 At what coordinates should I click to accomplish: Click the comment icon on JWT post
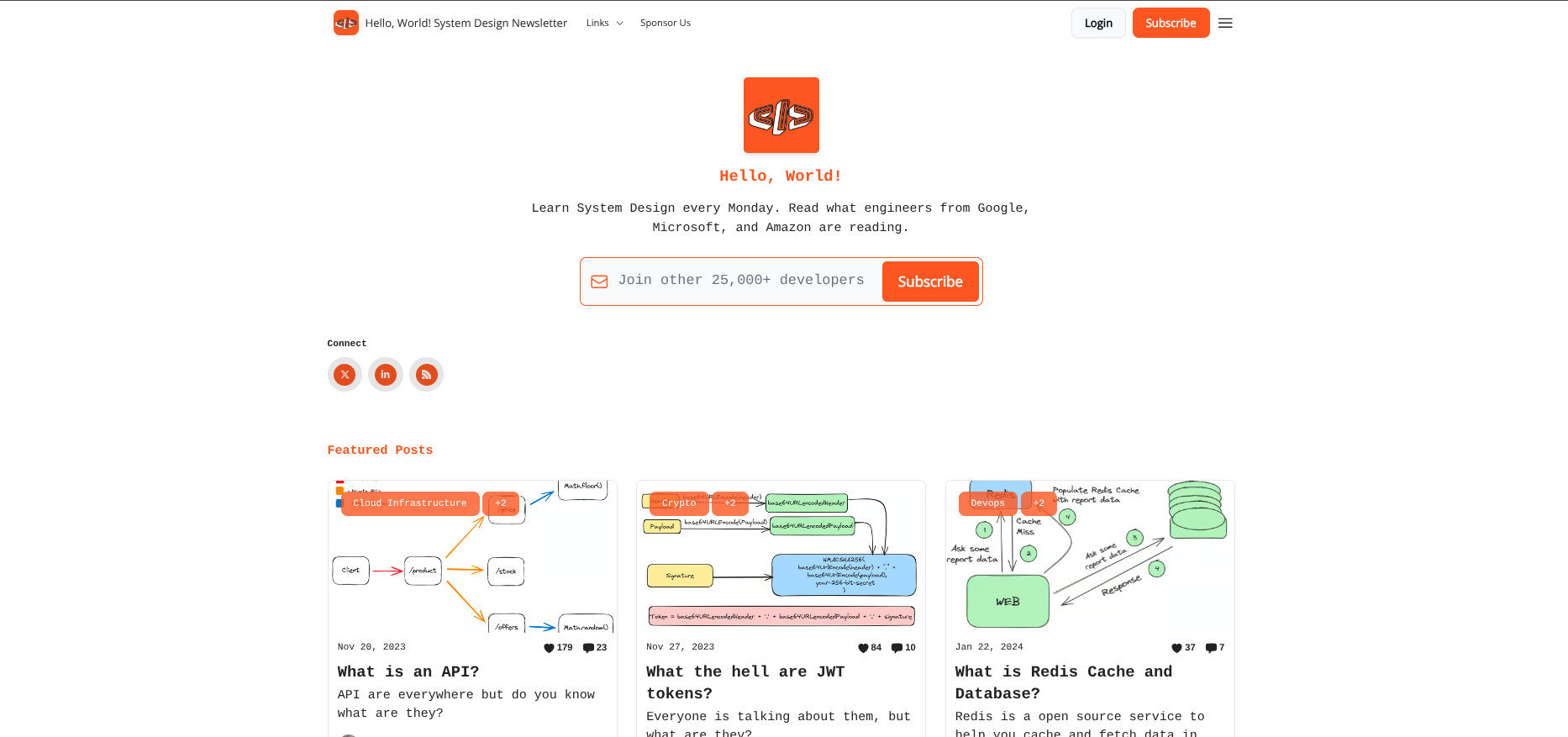point(897,648)
